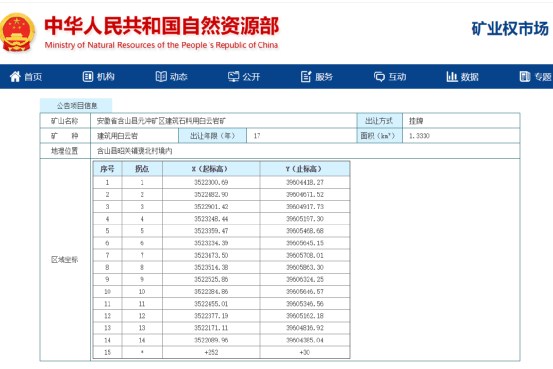Click the X（起标高）column header

tap(211, 169)
